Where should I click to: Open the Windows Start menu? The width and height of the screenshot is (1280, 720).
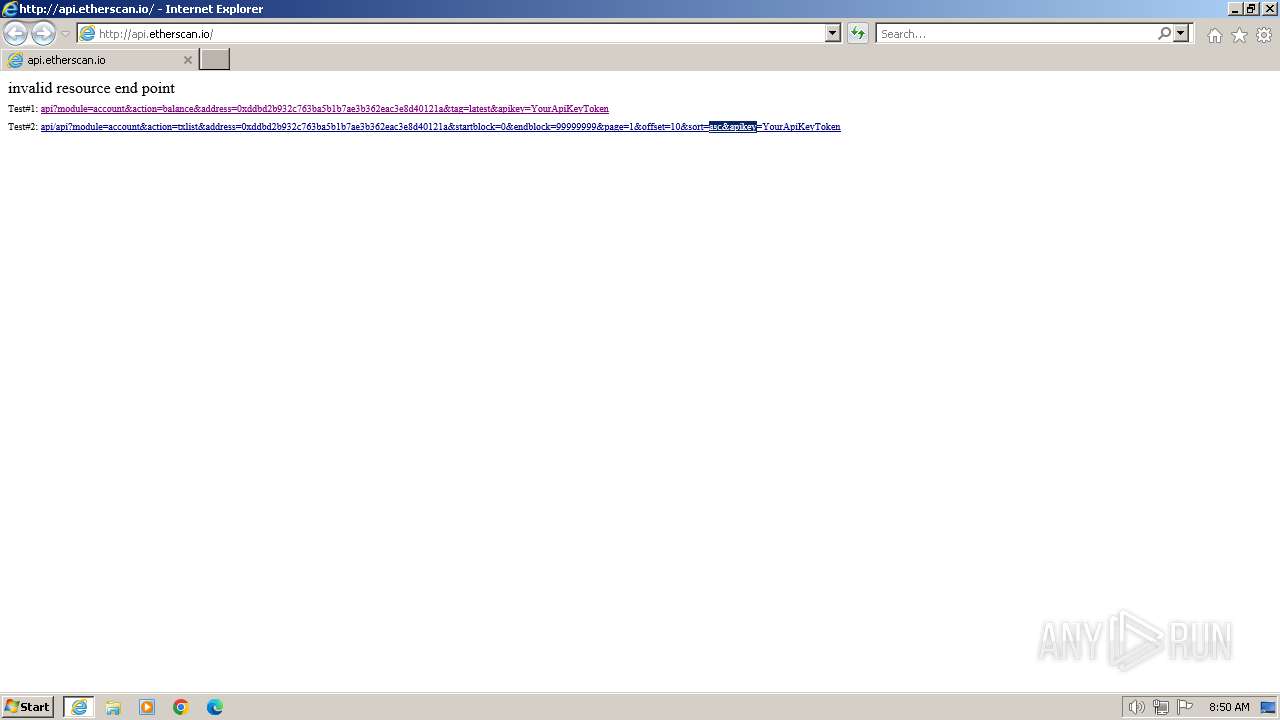28,707
